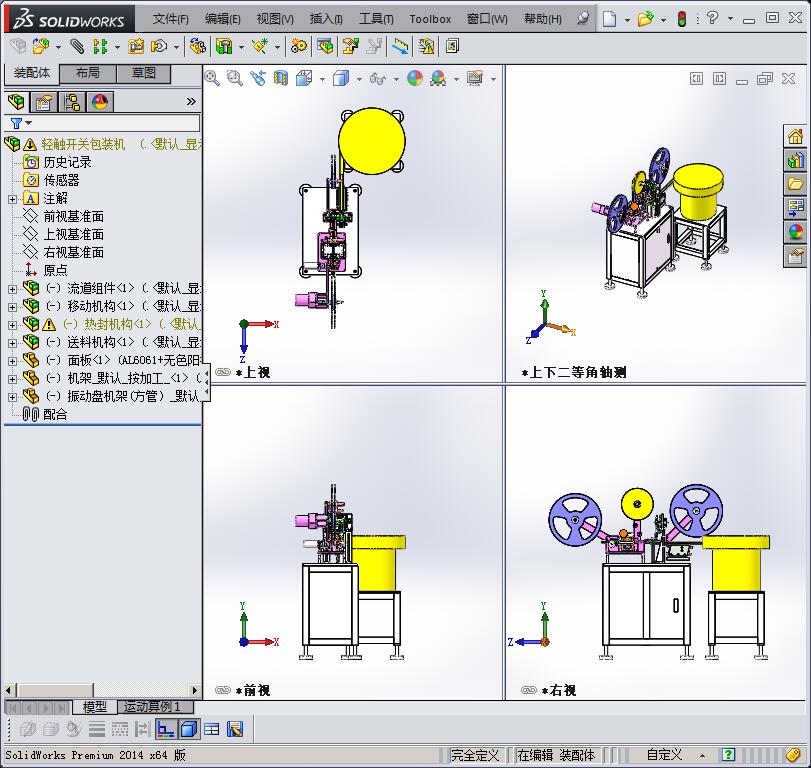Screen dimensions: 811x768
Task: Click the SolidWorks Resources house icon
Action: pos(795,137)
